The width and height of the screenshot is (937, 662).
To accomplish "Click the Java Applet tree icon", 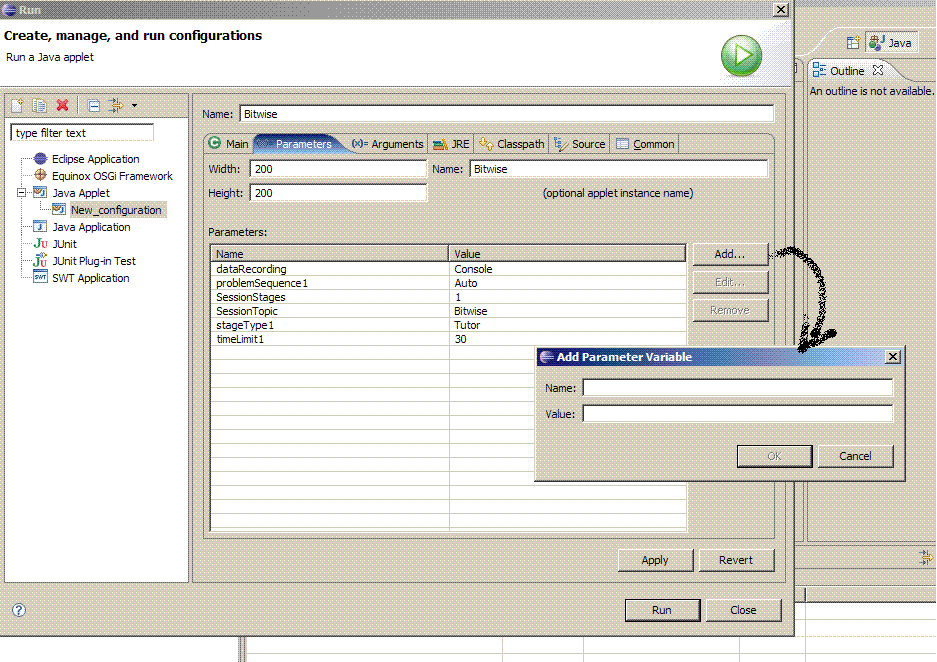I will (x=40, y=192).
